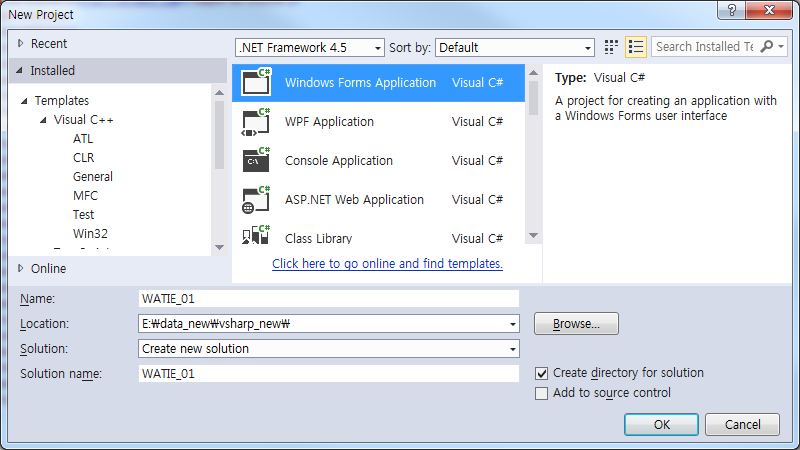Expand the Online section

pos(20,268)
